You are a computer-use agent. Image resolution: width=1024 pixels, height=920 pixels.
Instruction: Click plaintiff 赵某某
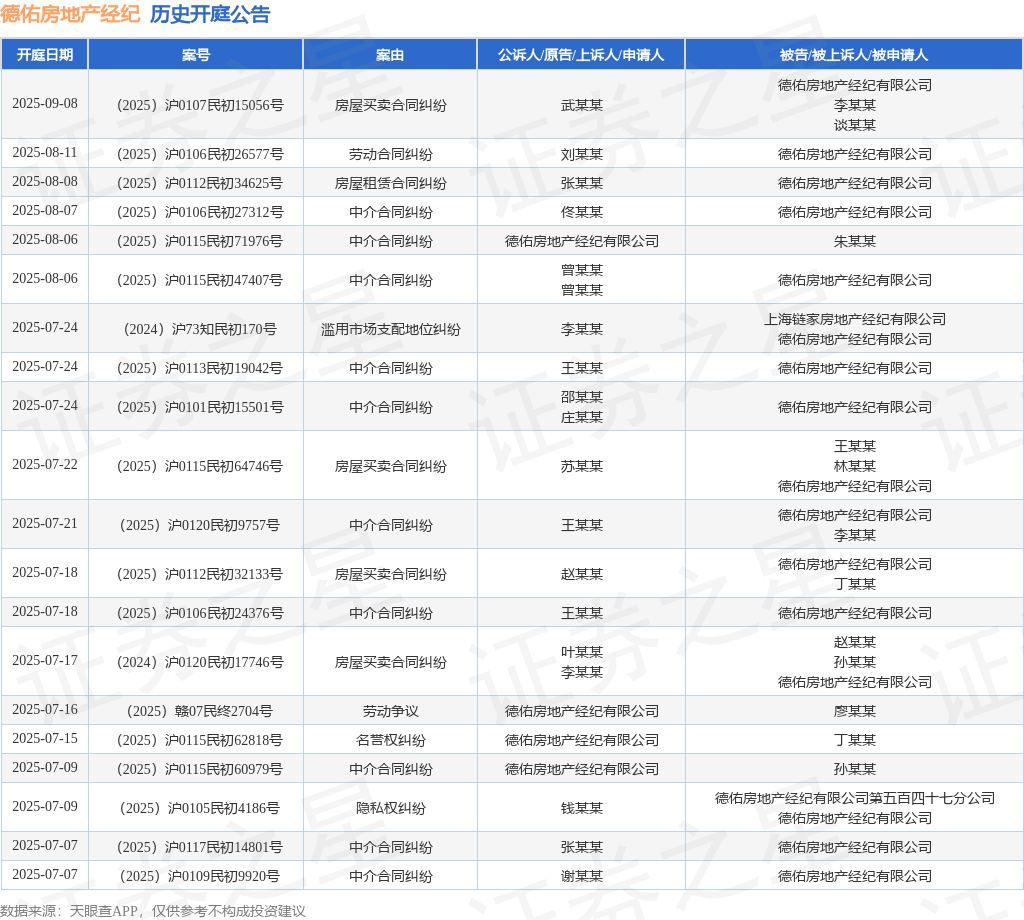coord(581,574)
